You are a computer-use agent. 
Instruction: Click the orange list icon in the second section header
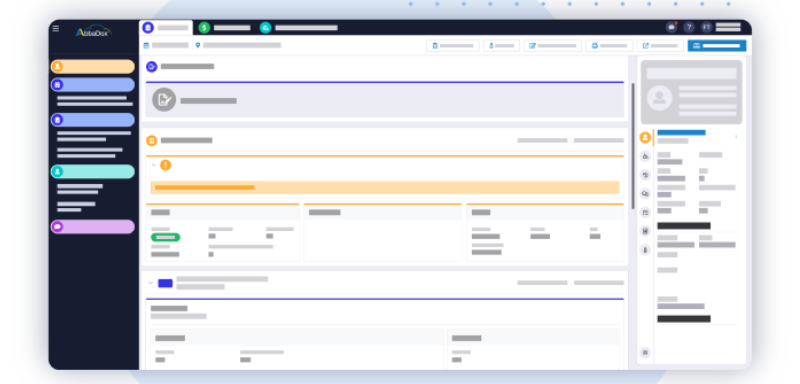point(152,141)
